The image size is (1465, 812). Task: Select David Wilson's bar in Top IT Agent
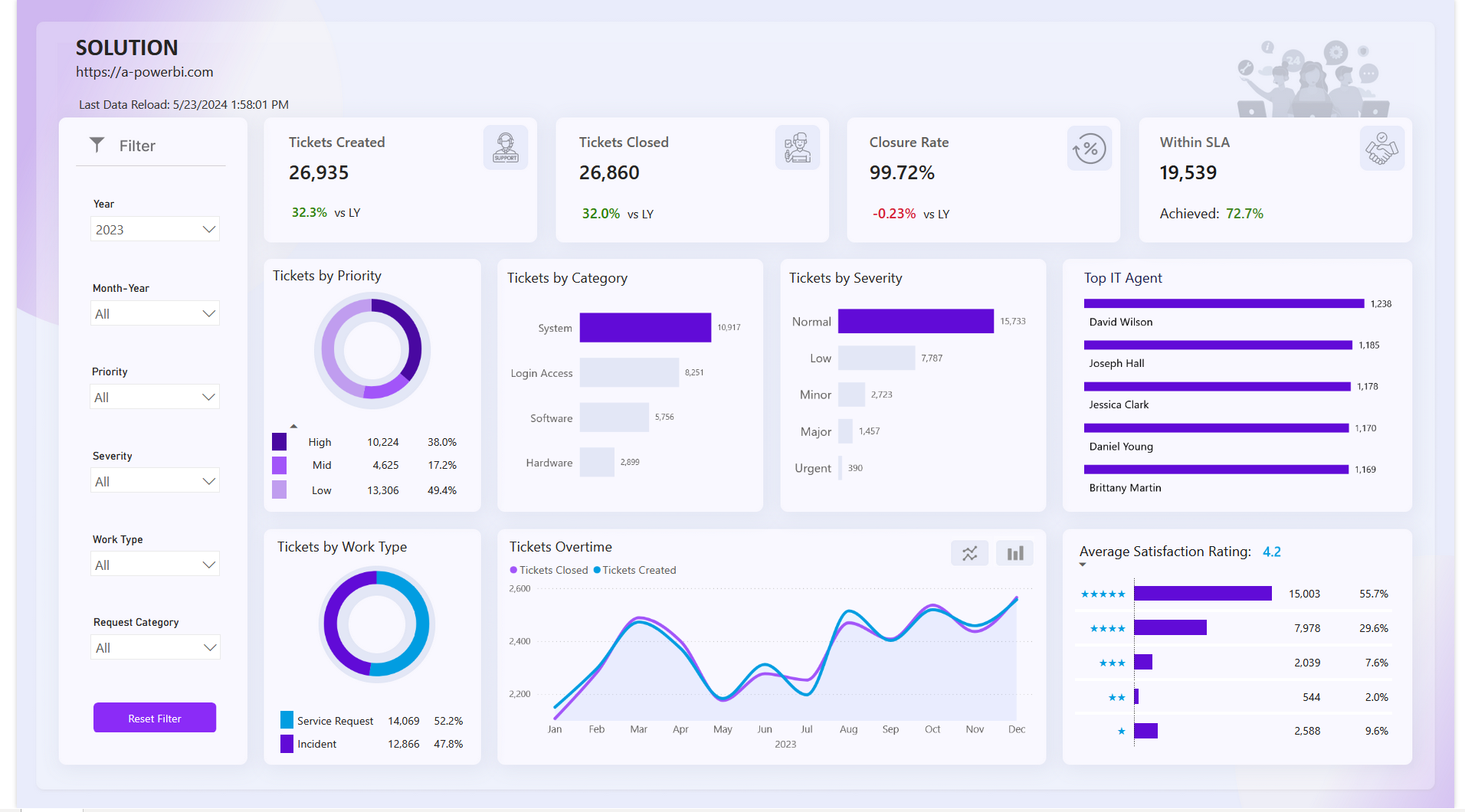(1224, 304)
